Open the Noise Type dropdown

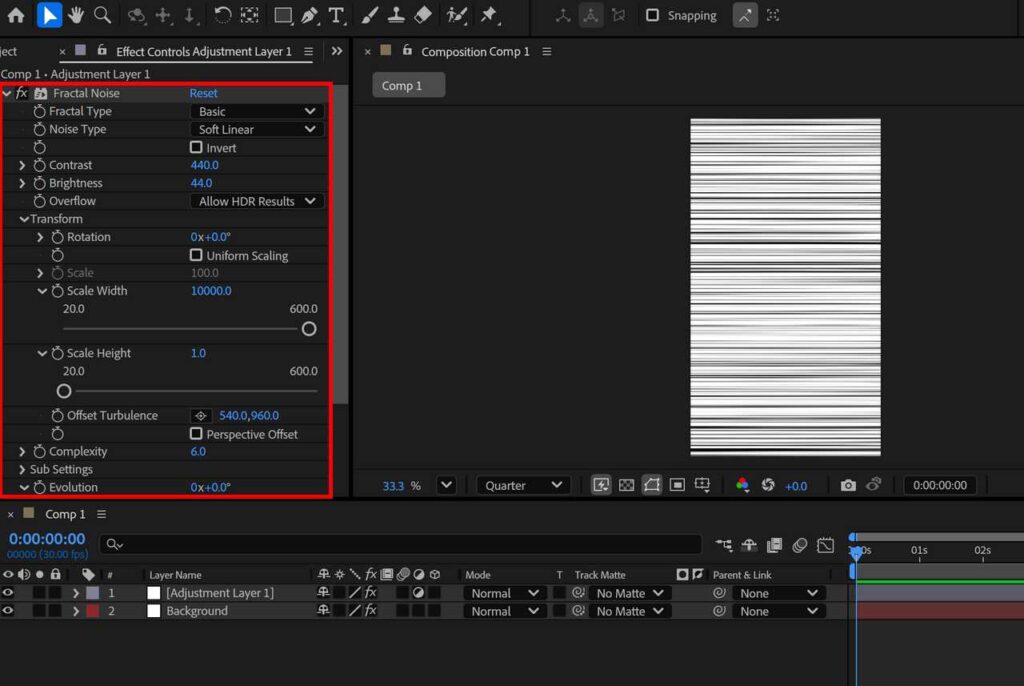257,129
